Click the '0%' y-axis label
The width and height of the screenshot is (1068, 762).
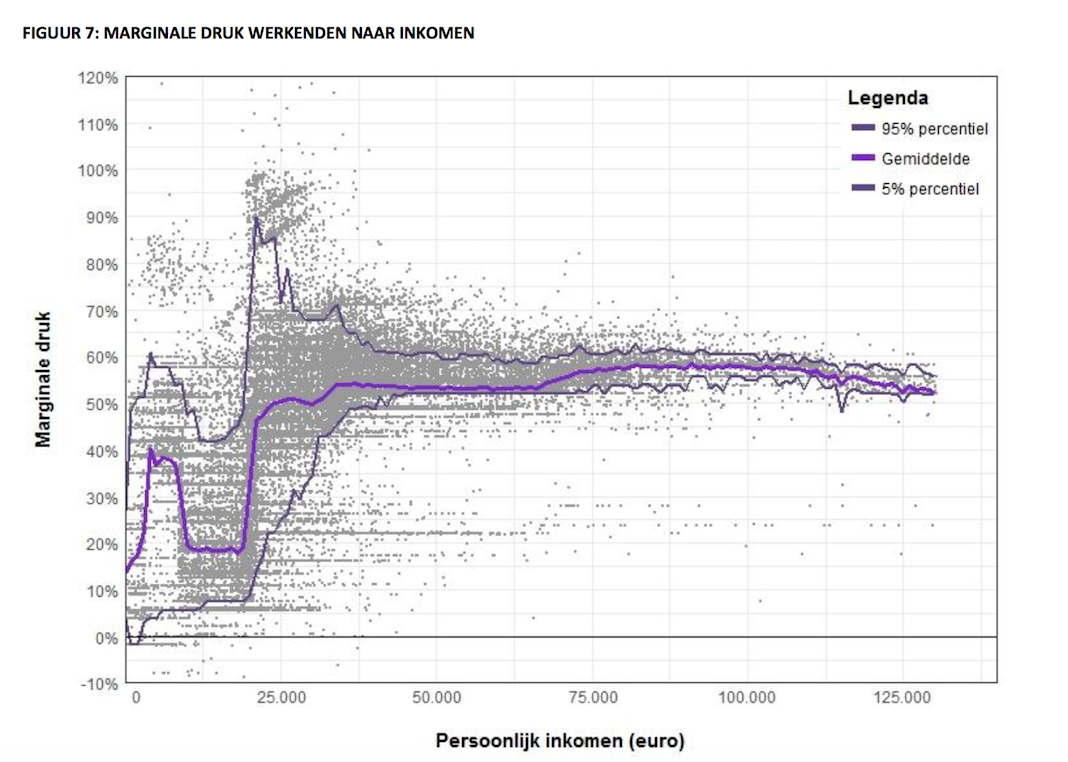[x=106, y=639]
